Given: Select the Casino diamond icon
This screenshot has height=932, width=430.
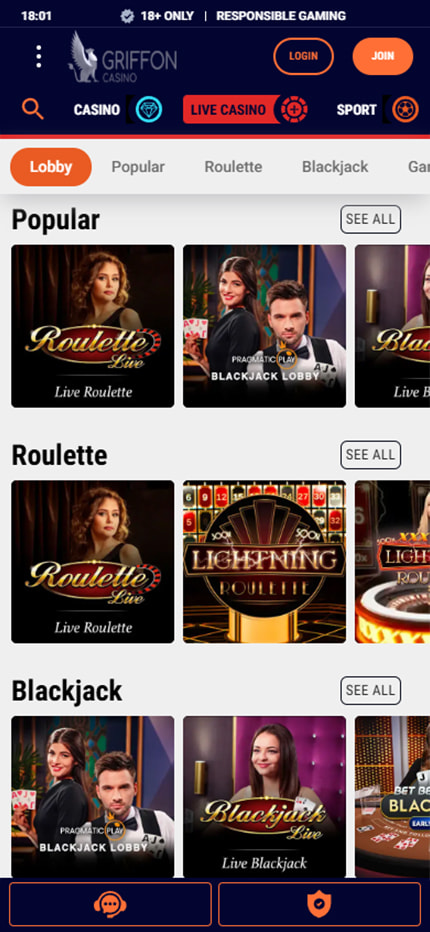Looking at the screenshot, I should (149, 109).
